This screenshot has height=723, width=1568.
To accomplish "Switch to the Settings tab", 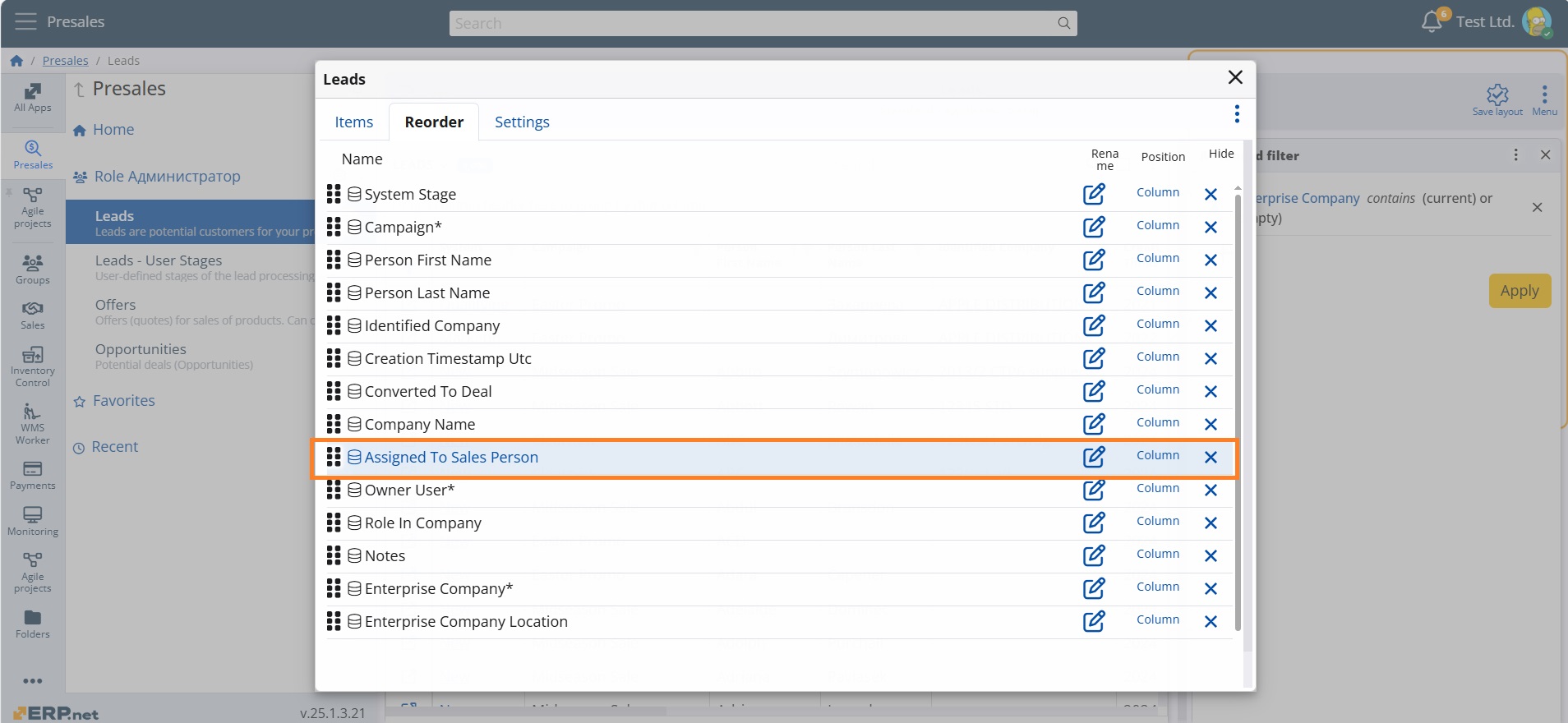I will pos(522,122).
